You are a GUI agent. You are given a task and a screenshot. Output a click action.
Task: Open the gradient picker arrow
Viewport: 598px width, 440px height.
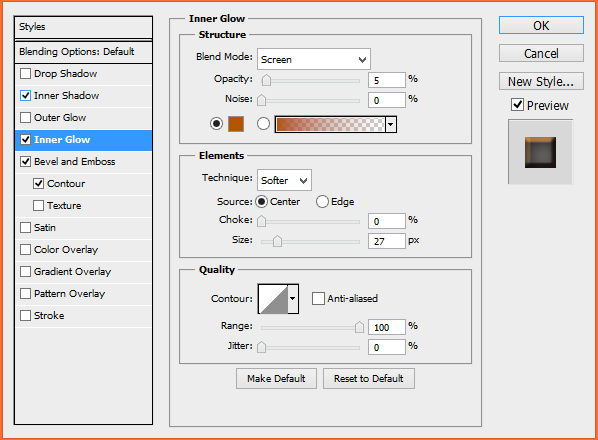[391, 125]
